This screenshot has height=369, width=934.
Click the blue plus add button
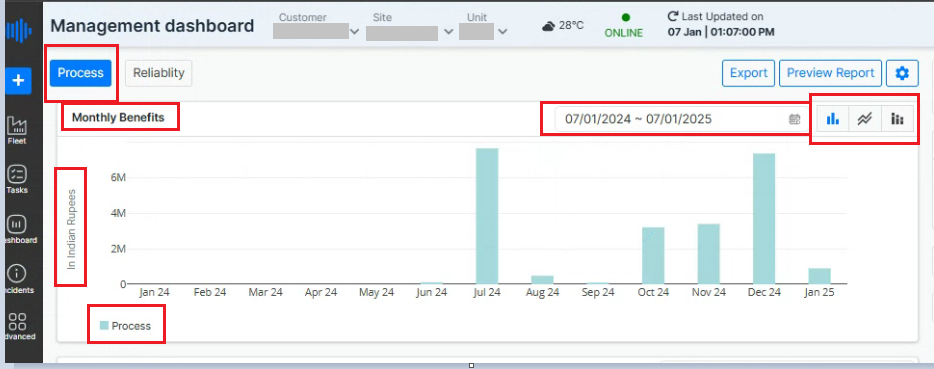(x=18, y=80)
